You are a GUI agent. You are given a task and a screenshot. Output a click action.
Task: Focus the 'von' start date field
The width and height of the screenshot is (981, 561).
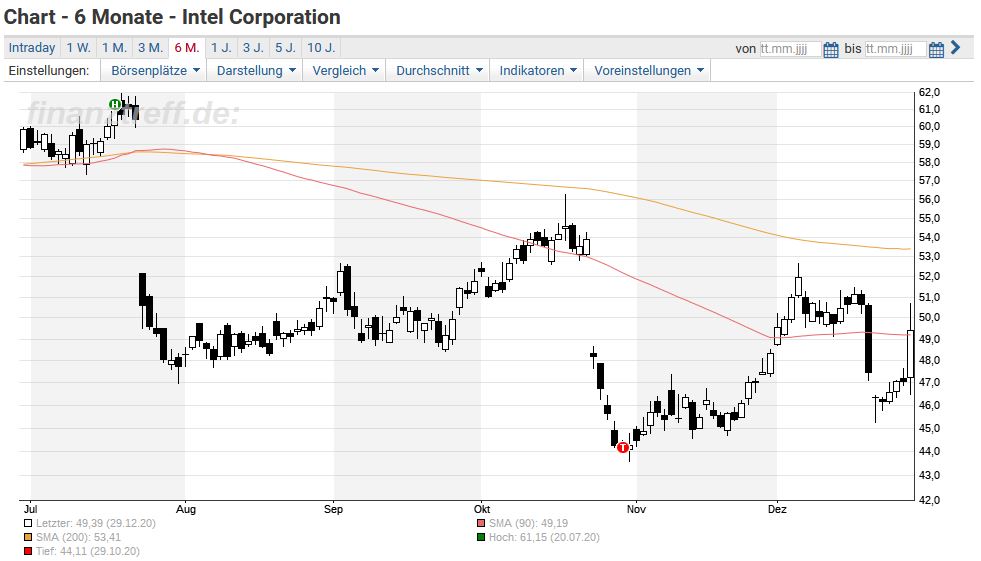[790, 49]
